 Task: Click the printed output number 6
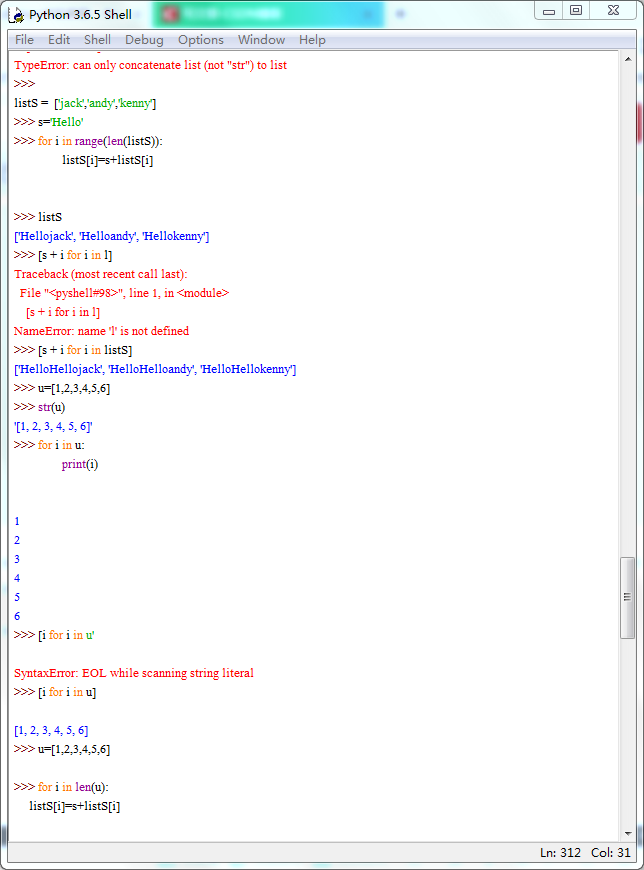click(x=17, y=616)
